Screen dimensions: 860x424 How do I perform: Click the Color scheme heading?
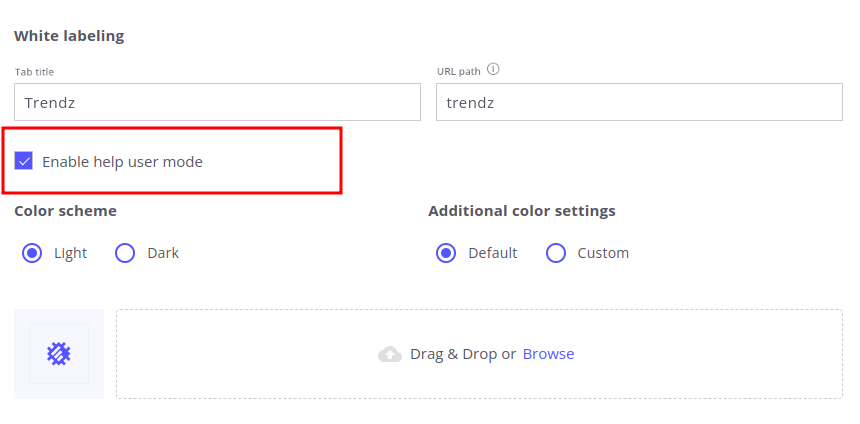(65, 211)
